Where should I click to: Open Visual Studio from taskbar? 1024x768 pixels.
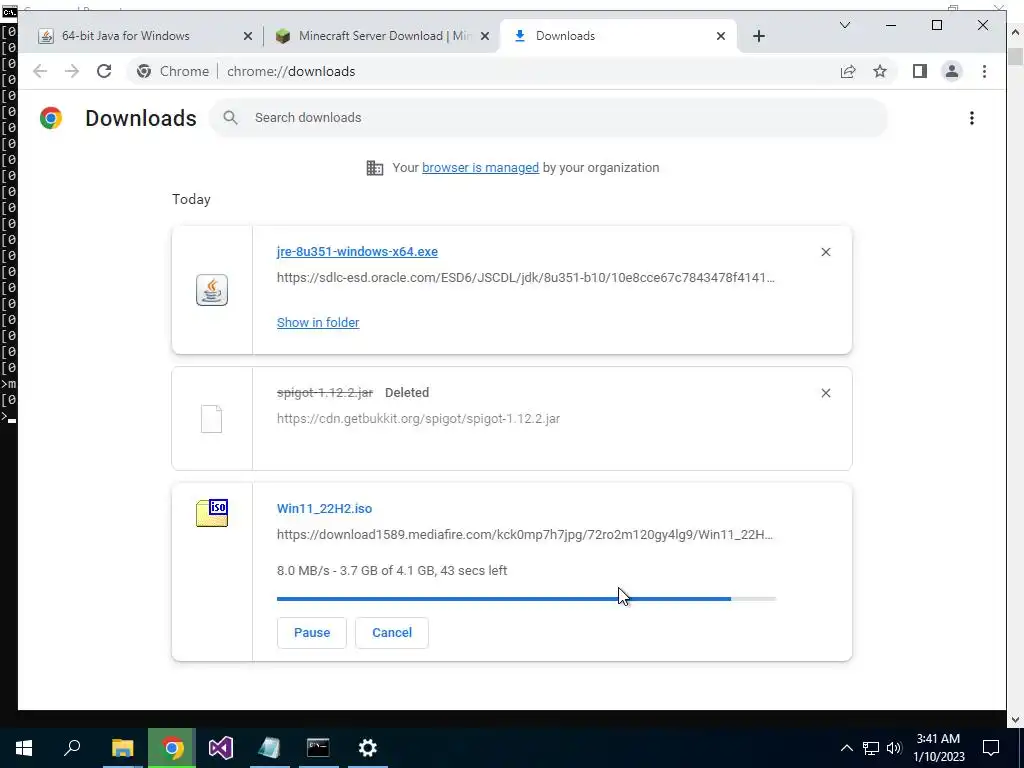point(221,748)
